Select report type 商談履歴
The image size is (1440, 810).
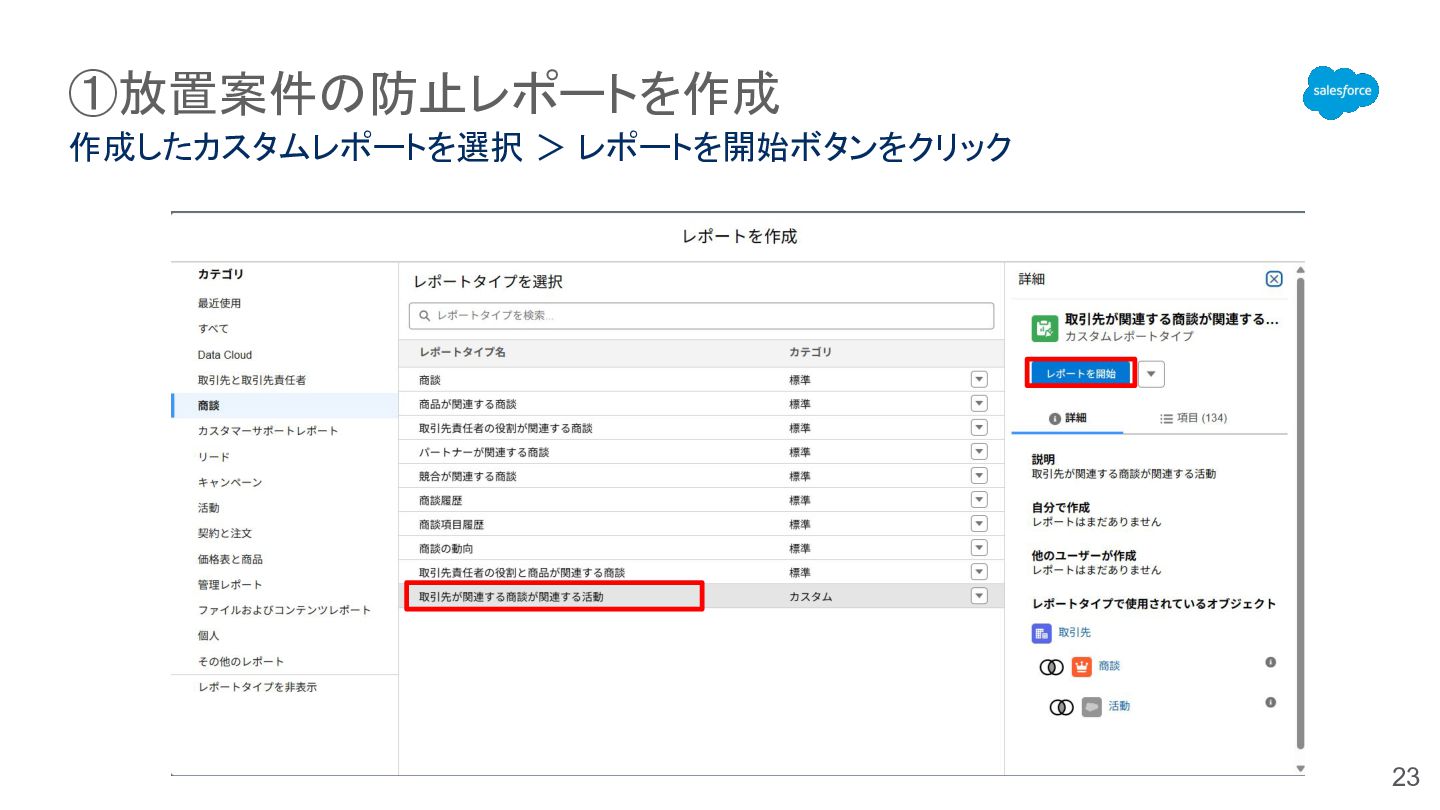(441, 500)
